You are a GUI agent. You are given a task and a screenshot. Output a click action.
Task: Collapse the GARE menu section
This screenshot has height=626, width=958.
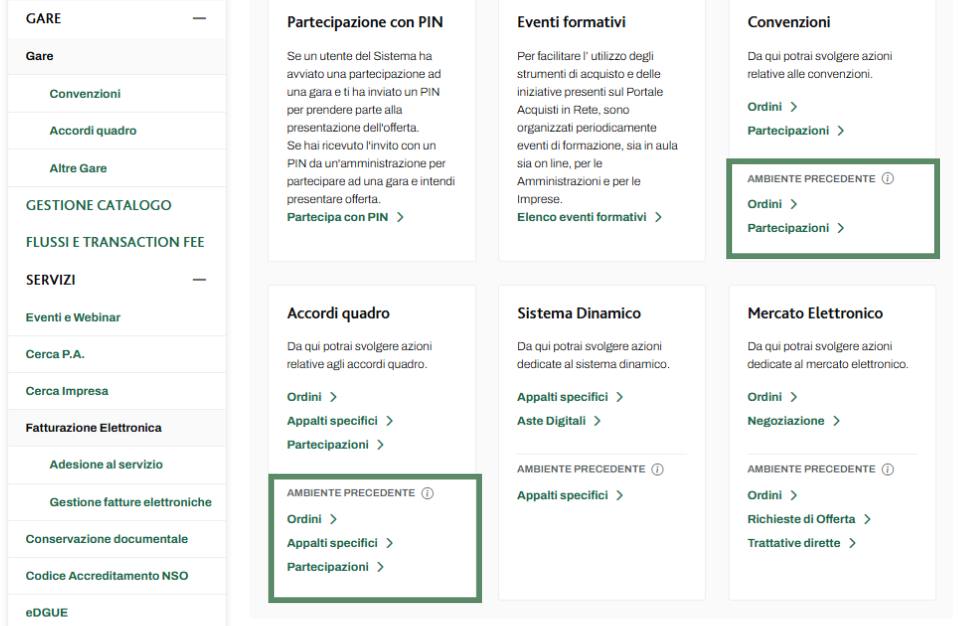pyautogui.click(x=199, y=19)
